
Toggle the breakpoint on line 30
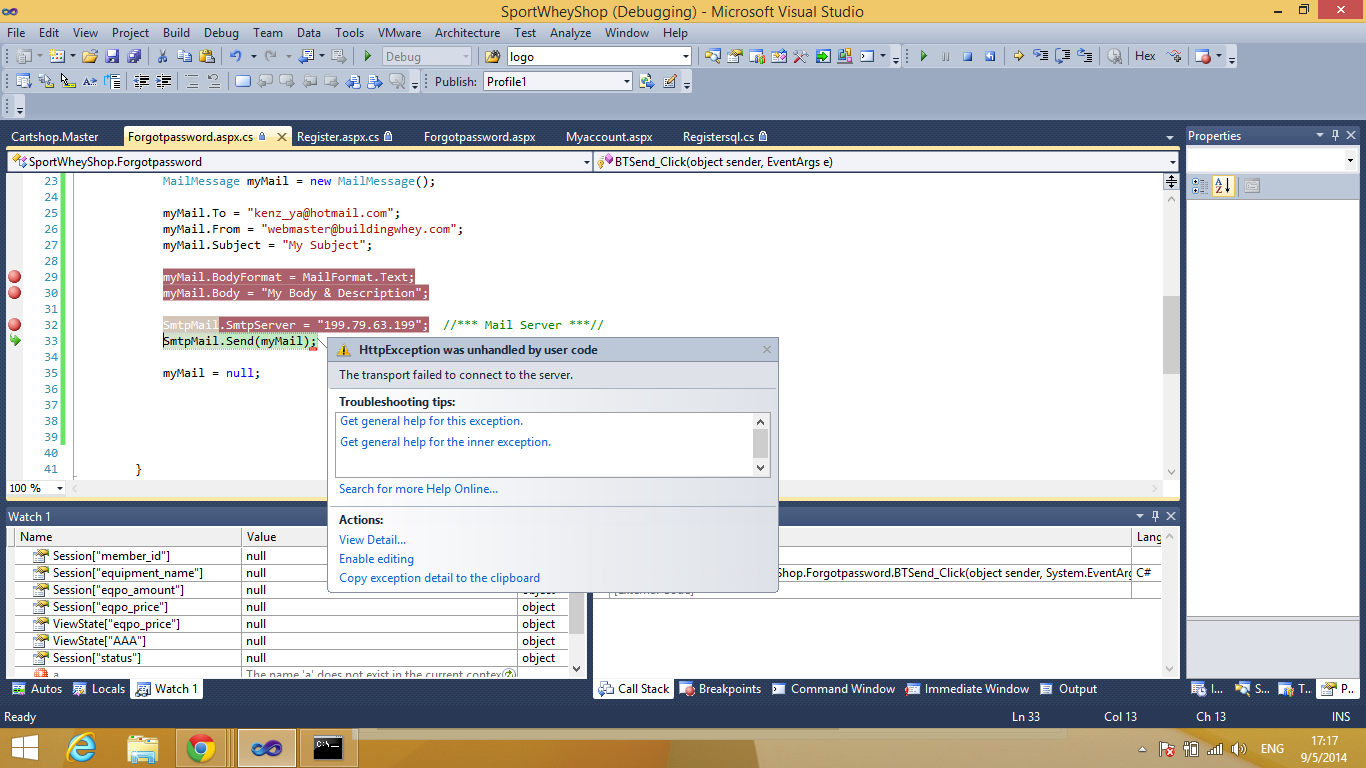(14, 293)
